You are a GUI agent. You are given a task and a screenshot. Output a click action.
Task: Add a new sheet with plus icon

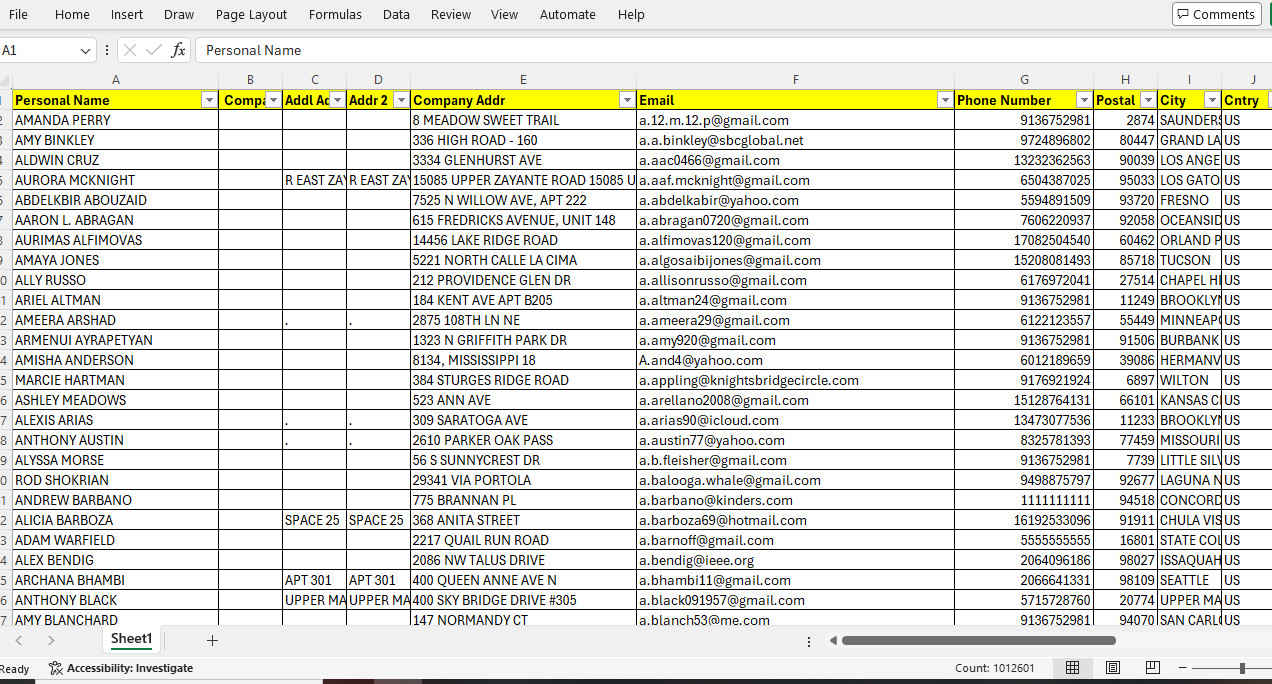tap(212, 640)
